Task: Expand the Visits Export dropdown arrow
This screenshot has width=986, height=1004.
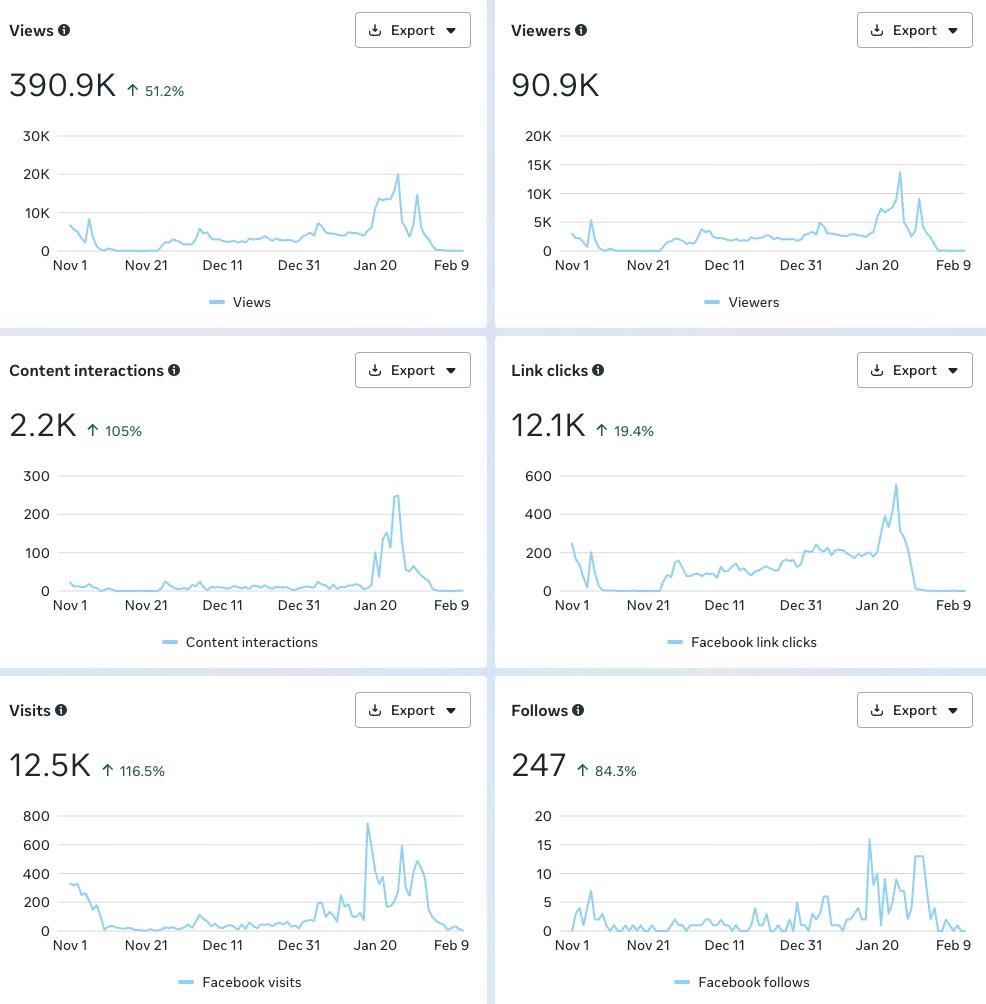Action: tap(451, 711)
